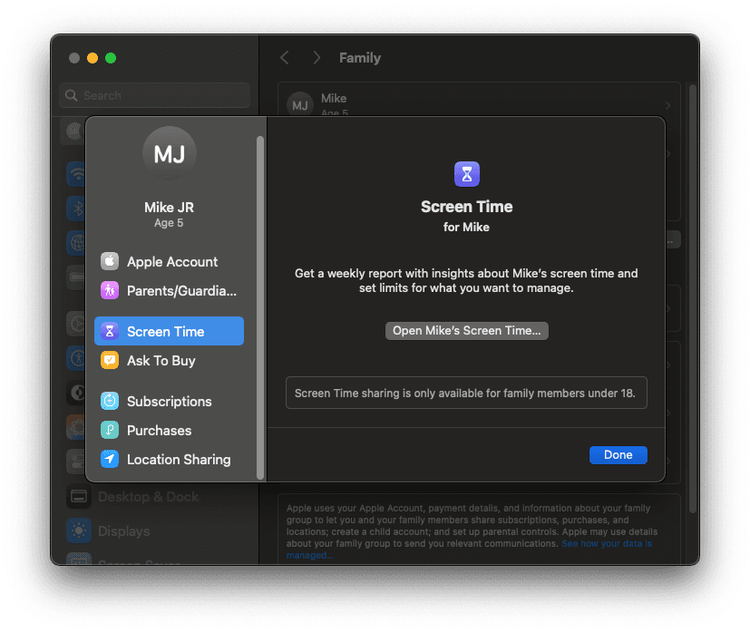Click the MJ avatar above Mike JR

pos(169,153)
